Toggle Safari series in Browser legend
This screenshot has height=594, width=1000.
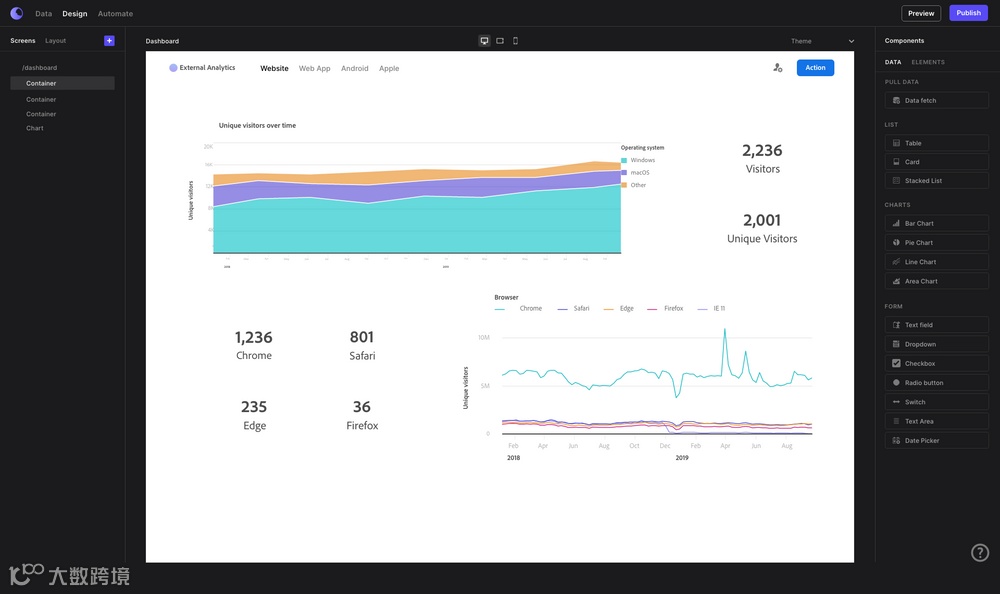point(573,309)
